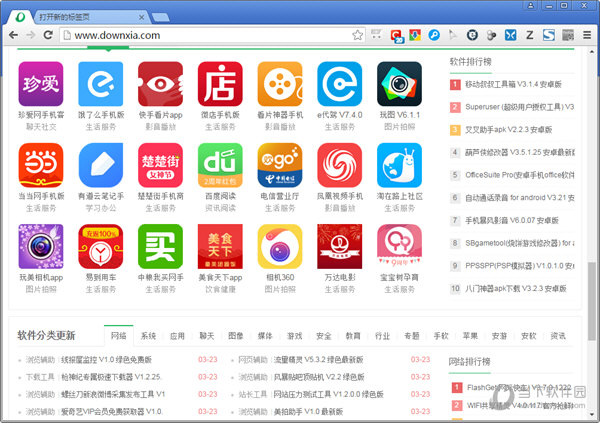Switch to the 媒体 category tab
Viewport: 600px width, 423px height.
(x=265, y=336)
